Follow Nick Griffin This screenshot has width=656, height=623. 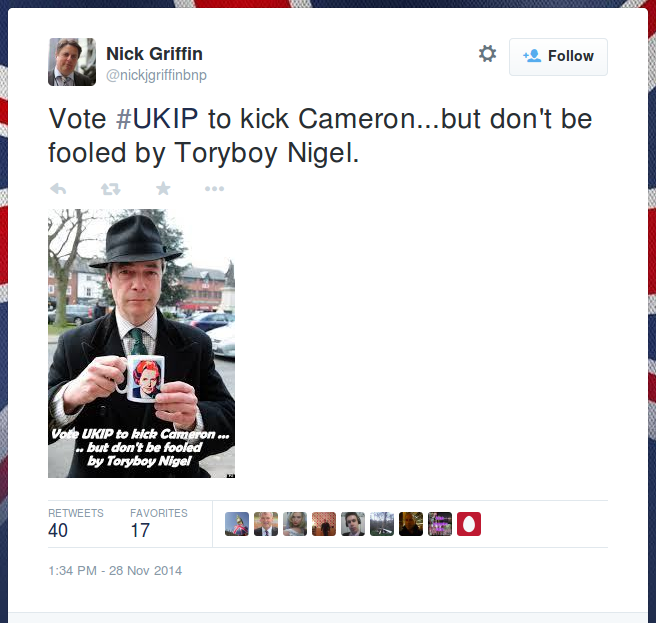pyautogui.click(x=558, y=56)
